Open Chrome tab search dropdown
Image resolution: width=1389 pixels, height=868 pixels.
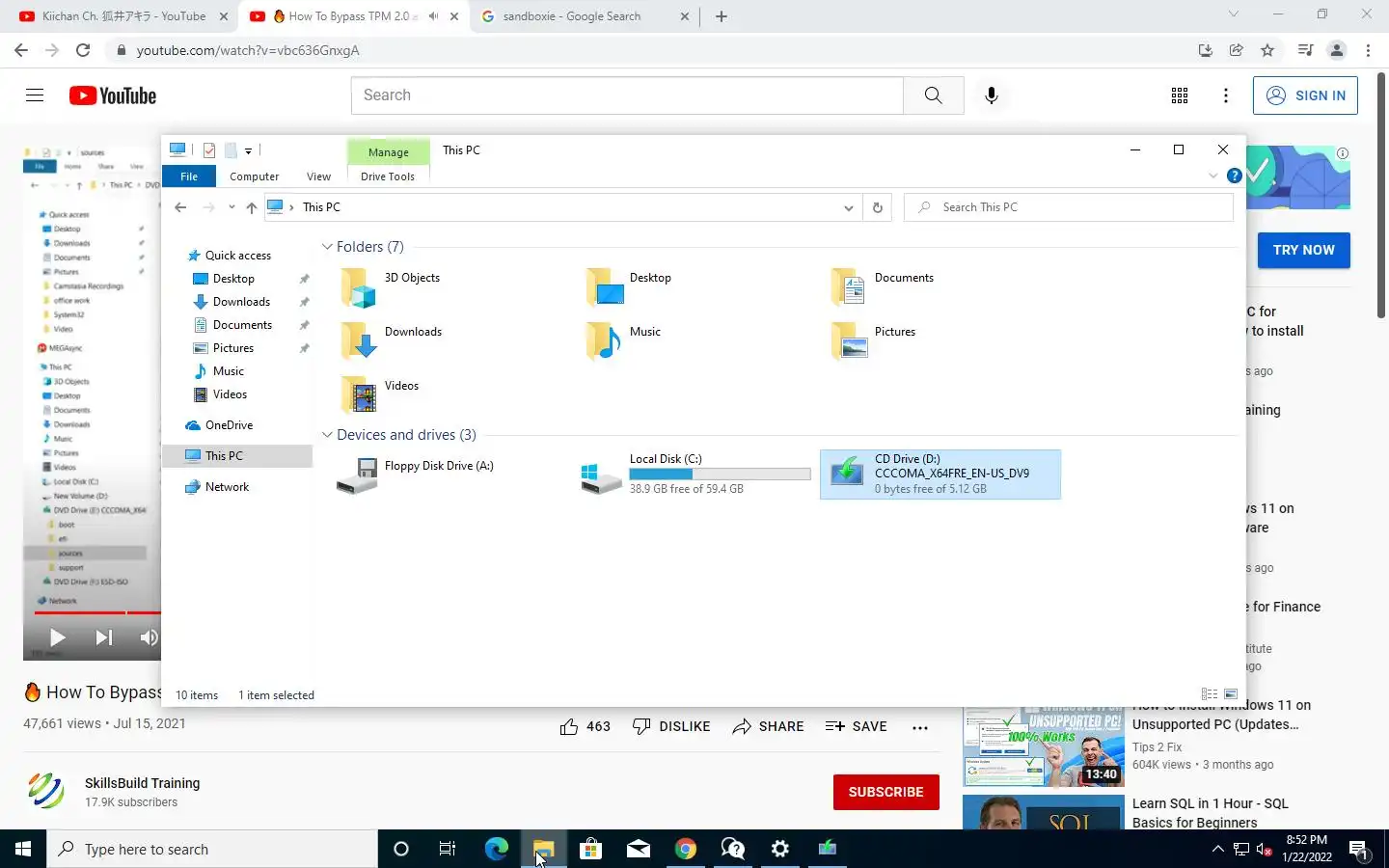point(1233,14)
